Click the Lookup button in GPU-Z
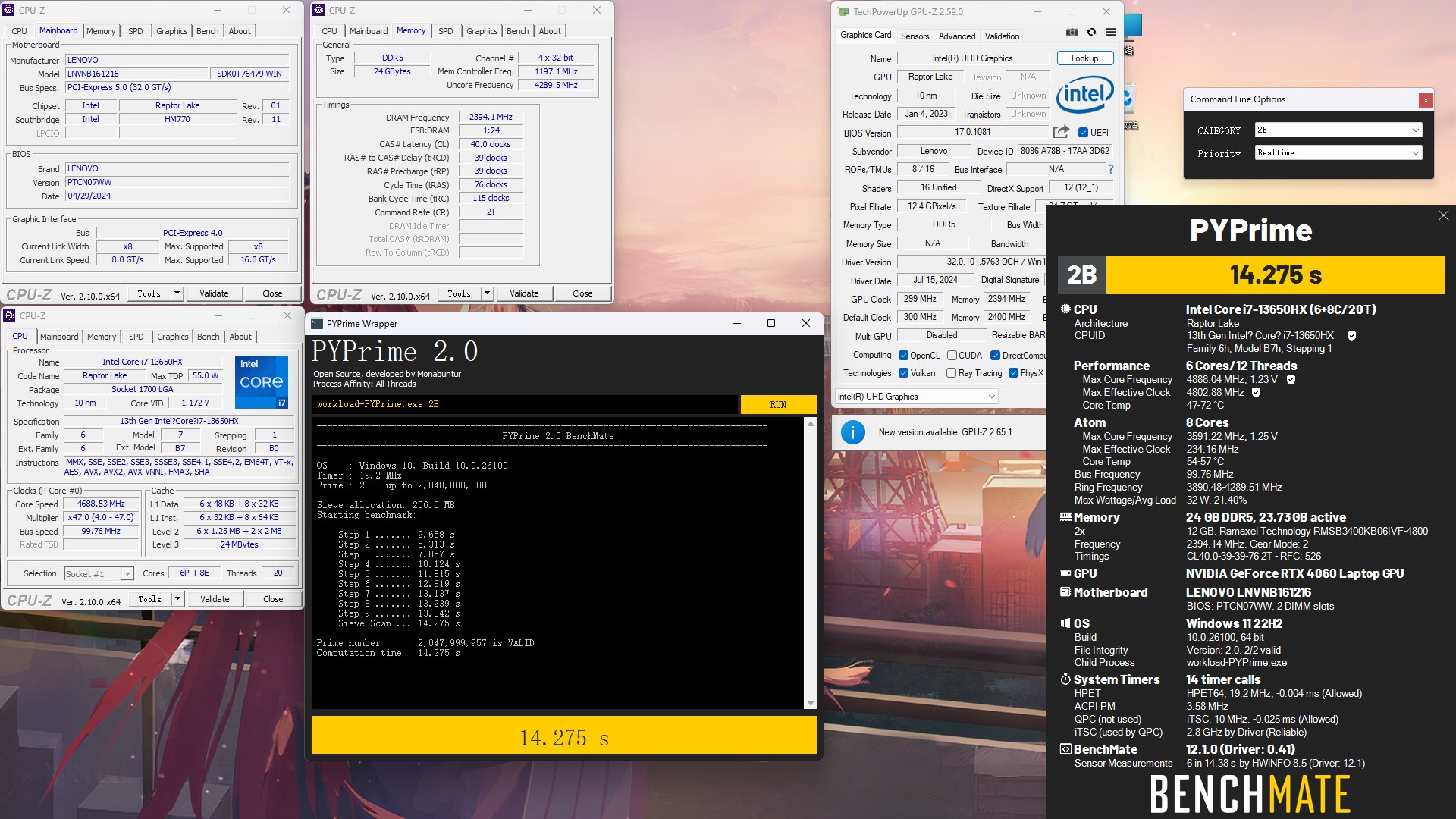The width and height of the screenshot is (1456, 819). click(1084, 58)
